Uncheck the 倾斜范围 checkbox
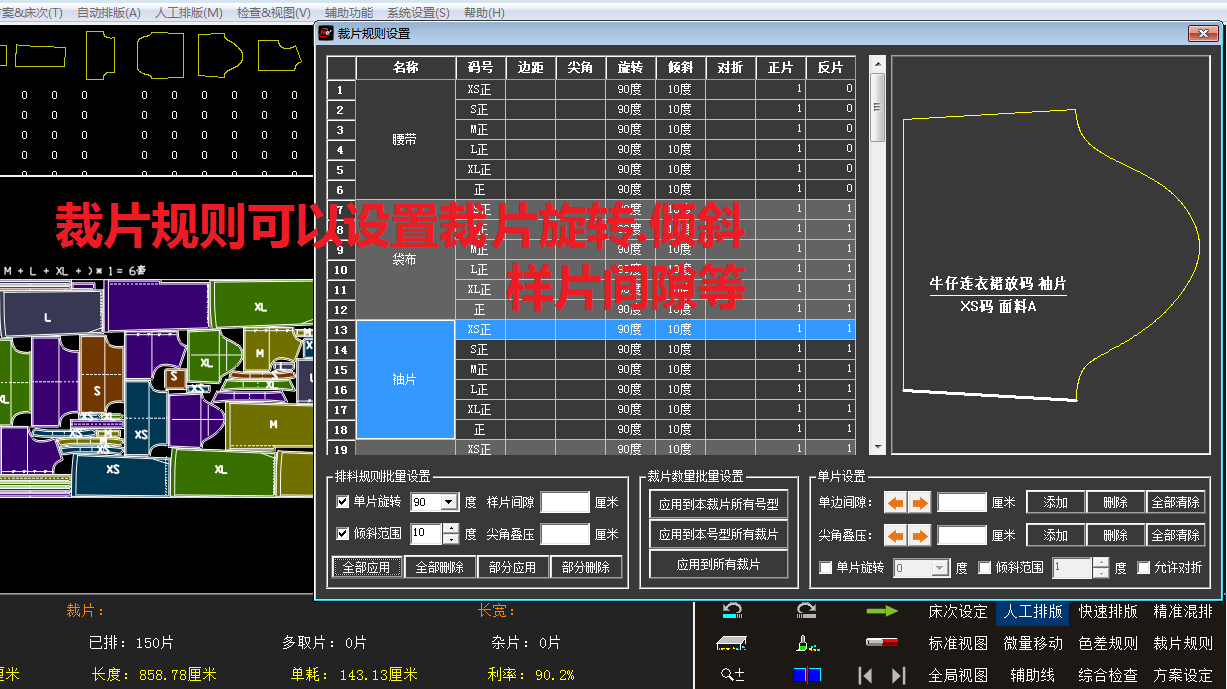The width and height of the screenshot is (1227, 689). tap(985, 568)
